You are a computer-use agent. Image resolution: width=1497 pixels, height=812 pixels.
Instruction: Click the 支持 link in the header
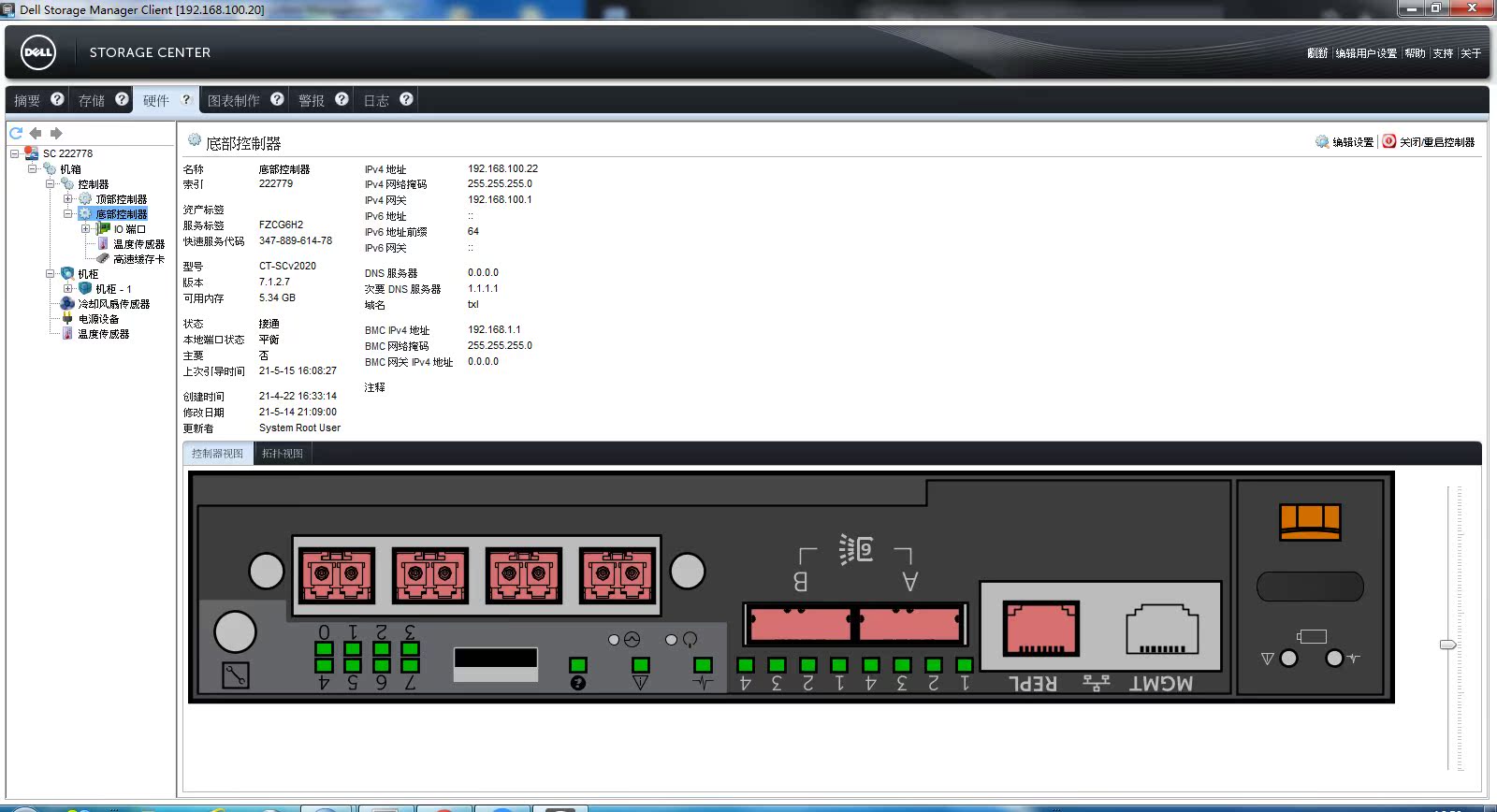[1443, 53]
